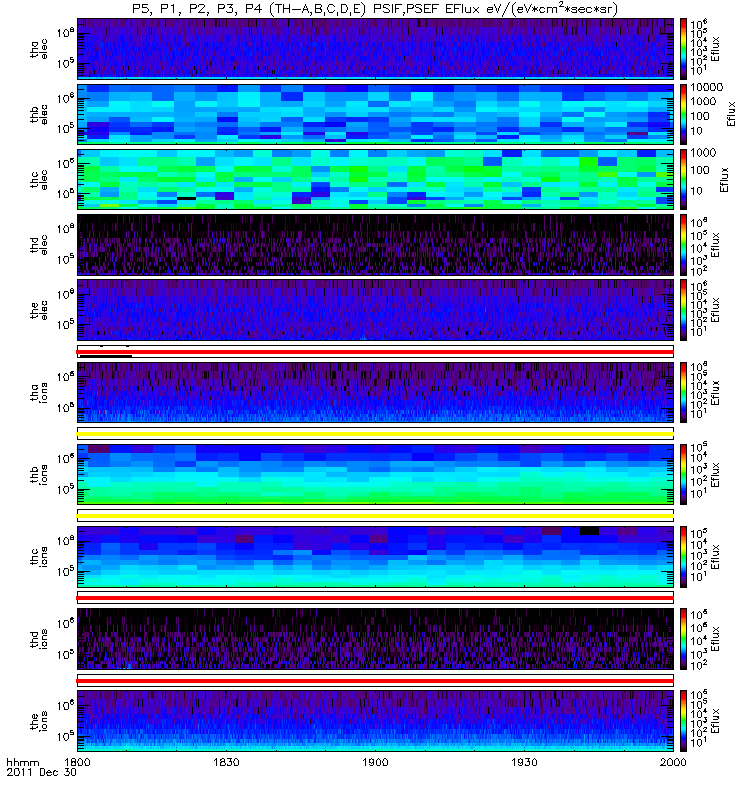Click the color bar beside thd ions panel

point(683,639)
